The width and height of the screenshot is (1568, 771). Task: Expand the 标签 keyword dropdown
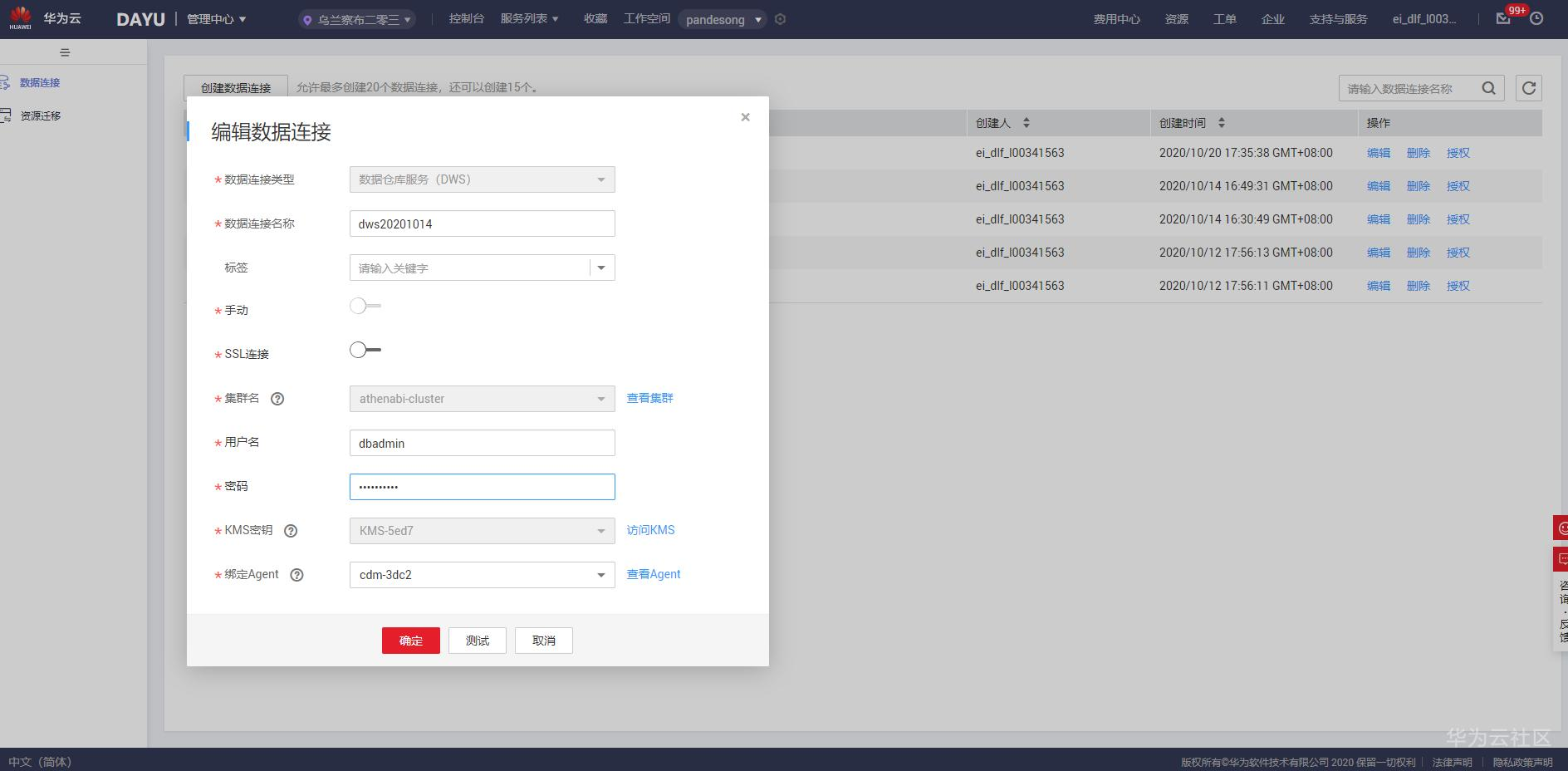pos(601,268)
